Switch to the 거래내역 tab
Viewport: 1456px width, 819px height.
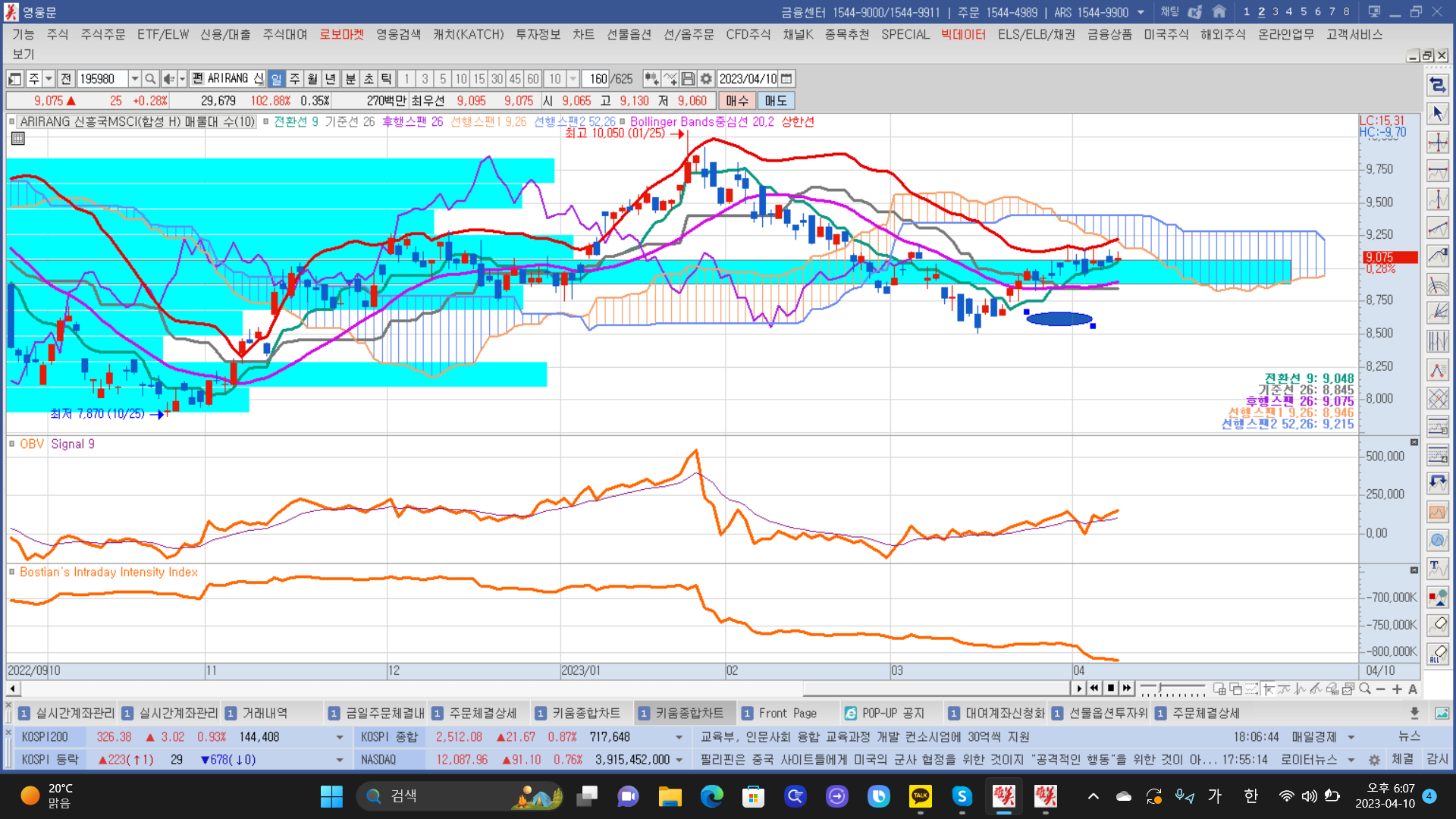(x=265, y=713)
